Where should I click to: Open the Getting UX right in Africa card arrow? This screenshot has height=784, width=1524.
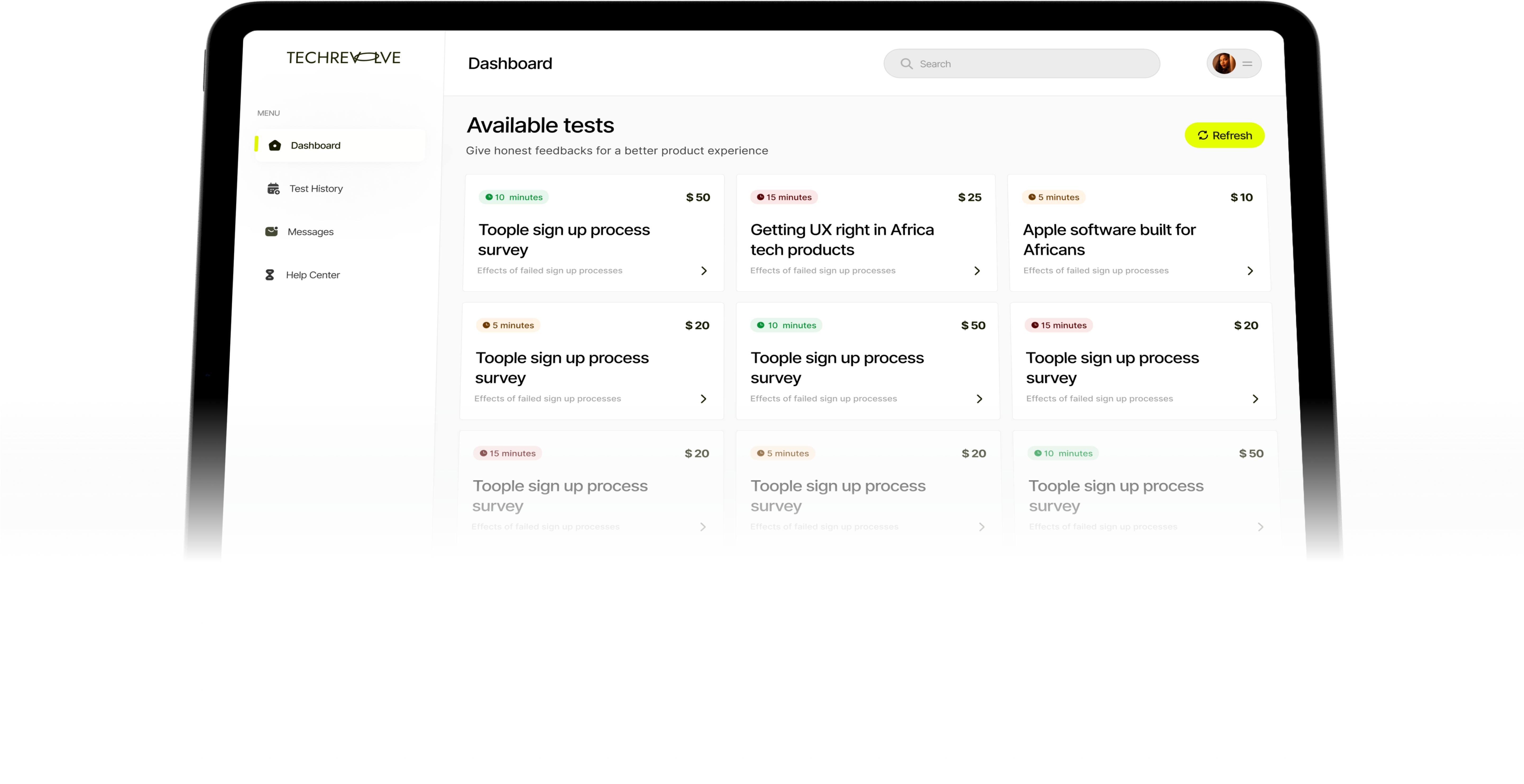[977, 270]
